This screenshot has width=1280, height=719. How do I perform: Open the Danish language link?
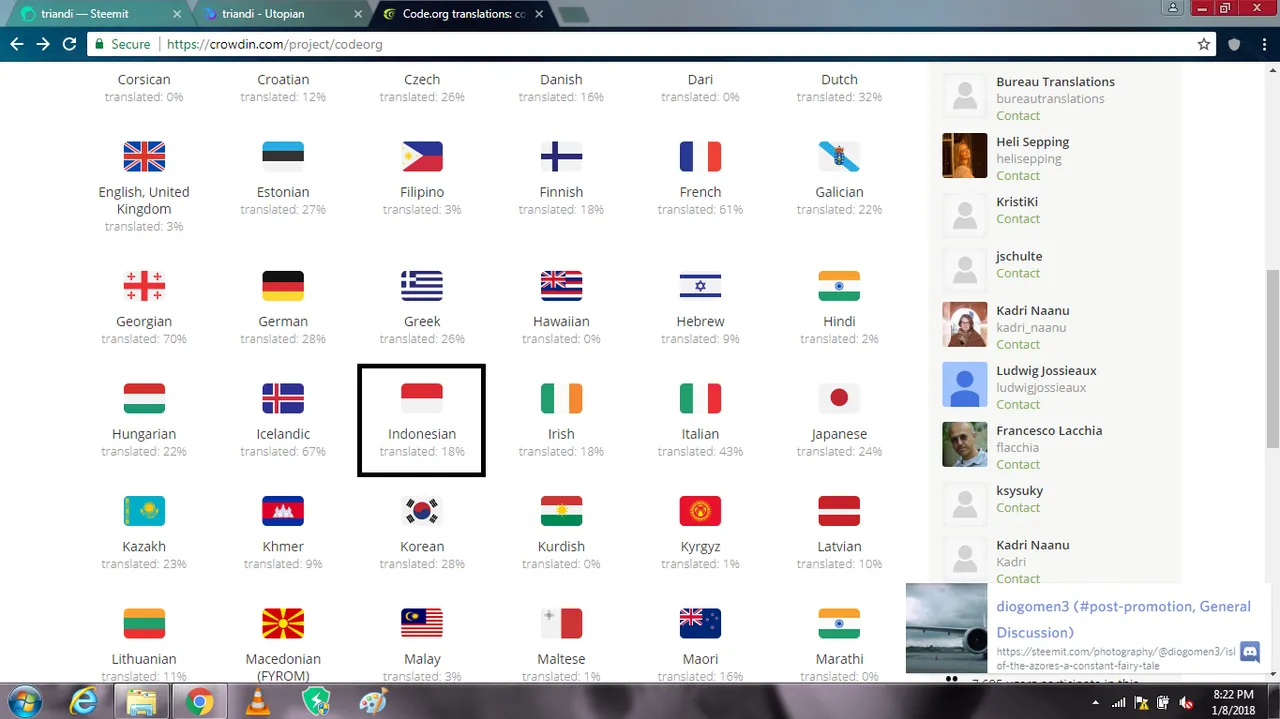pyautogui.click(x=561, y=80)
